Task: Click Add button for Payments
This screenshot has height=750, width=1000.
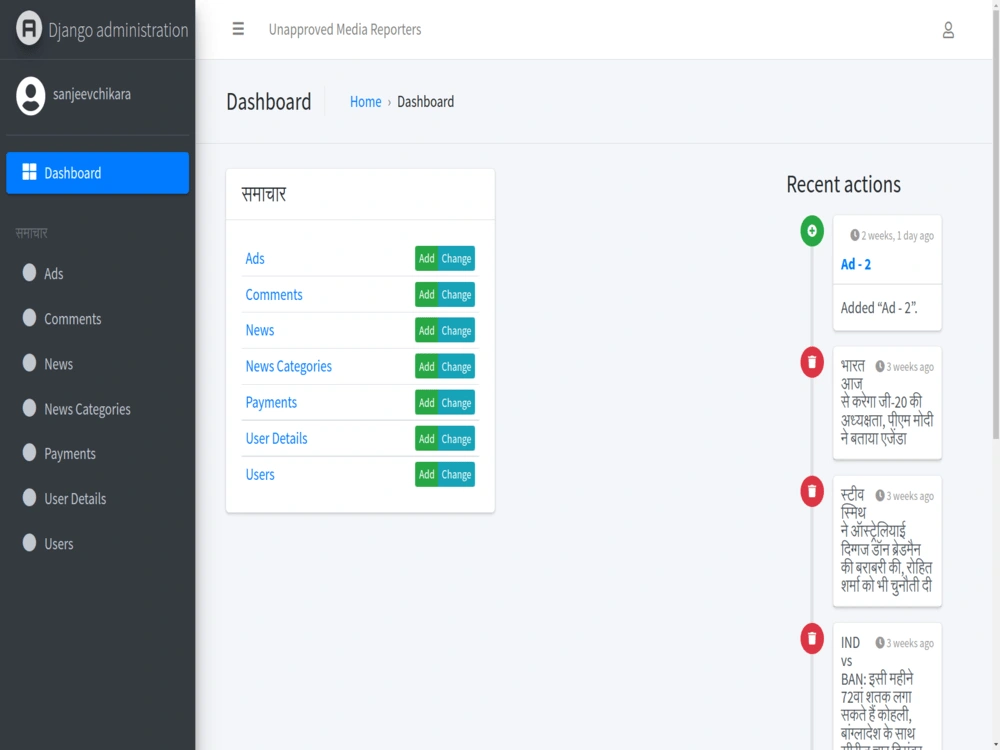Action: (x=427, y=402)
